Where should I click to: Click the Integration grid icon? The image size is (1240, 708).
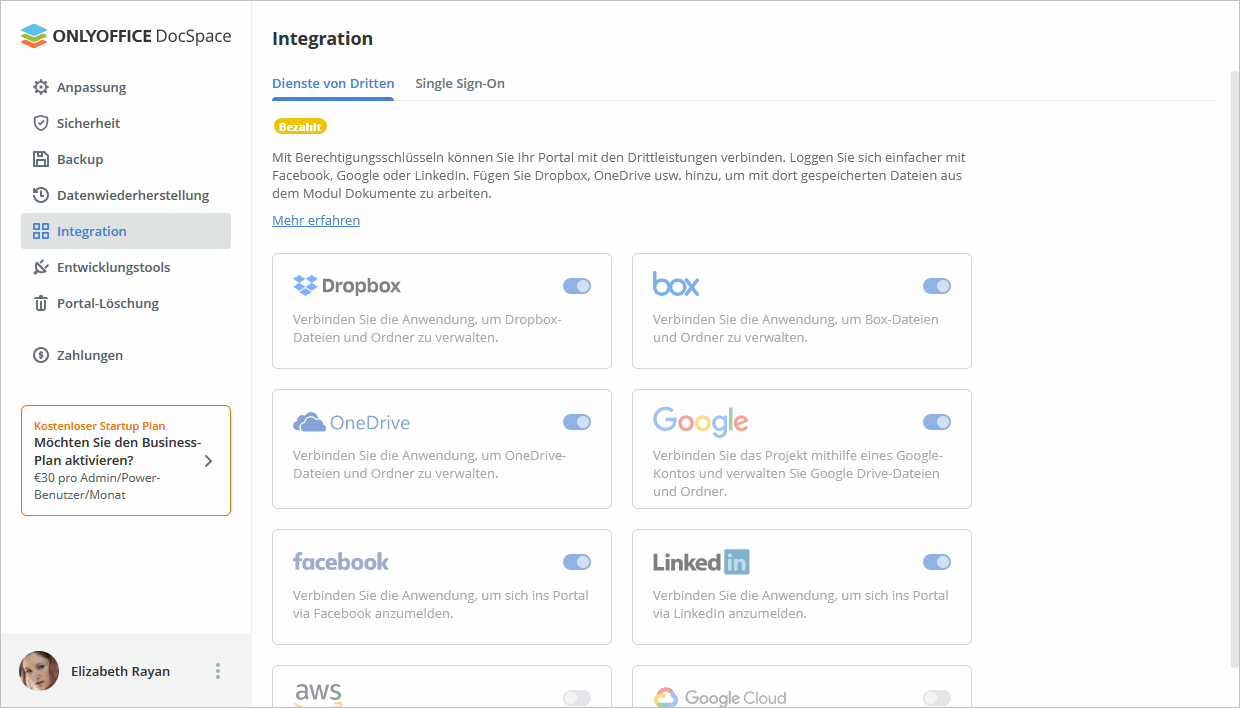41,231
